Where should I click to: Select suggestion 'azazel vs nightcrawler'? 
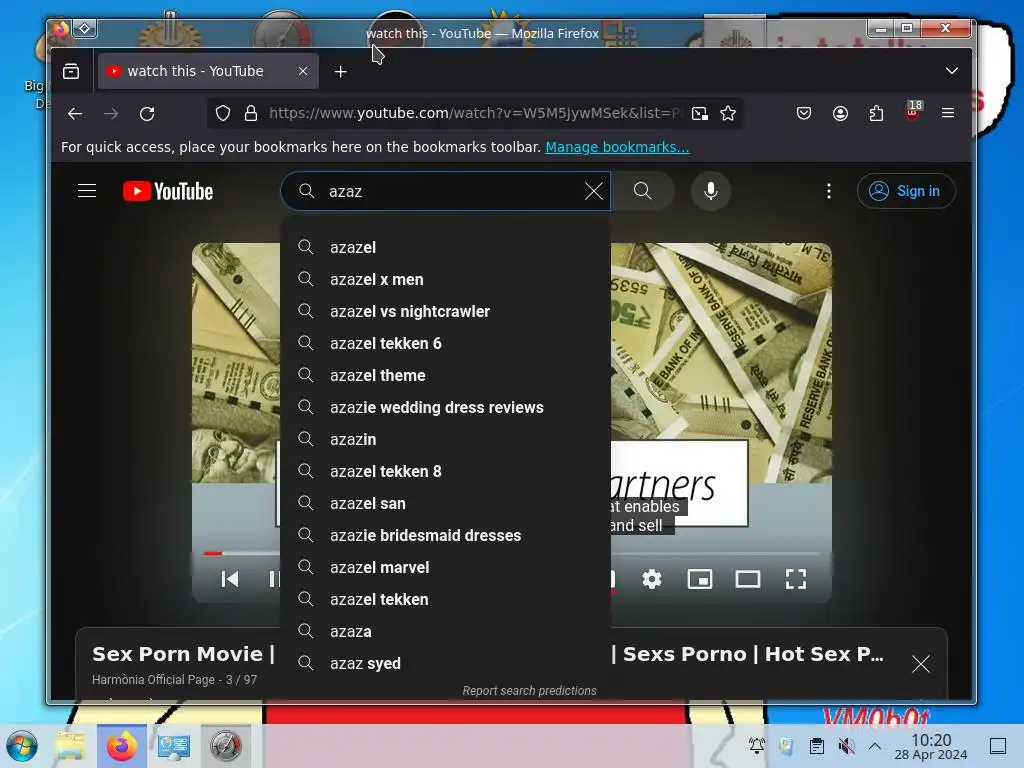click(x=445, y=312)
